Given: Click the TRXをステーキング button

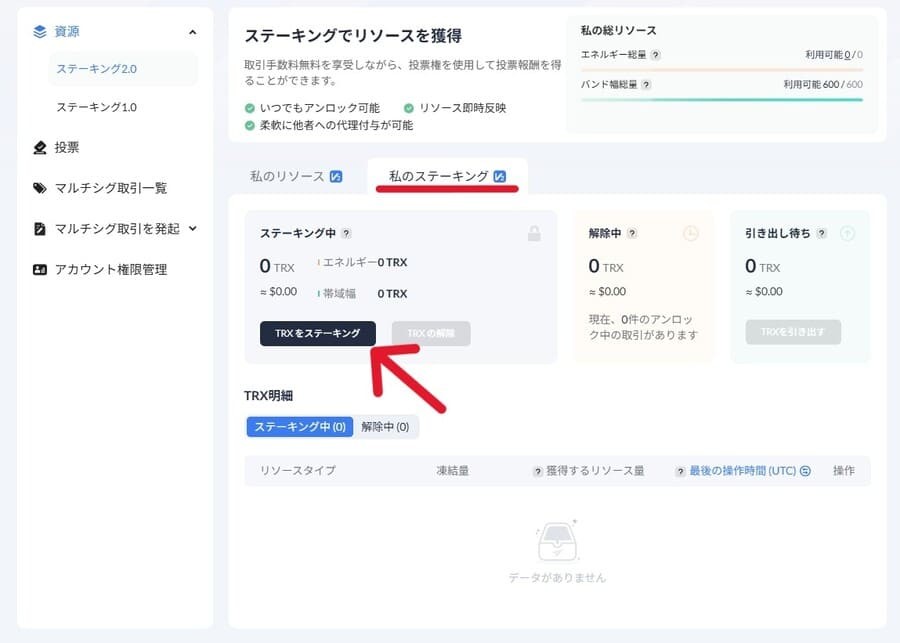Looking at the screenshot, I should 317,334.
